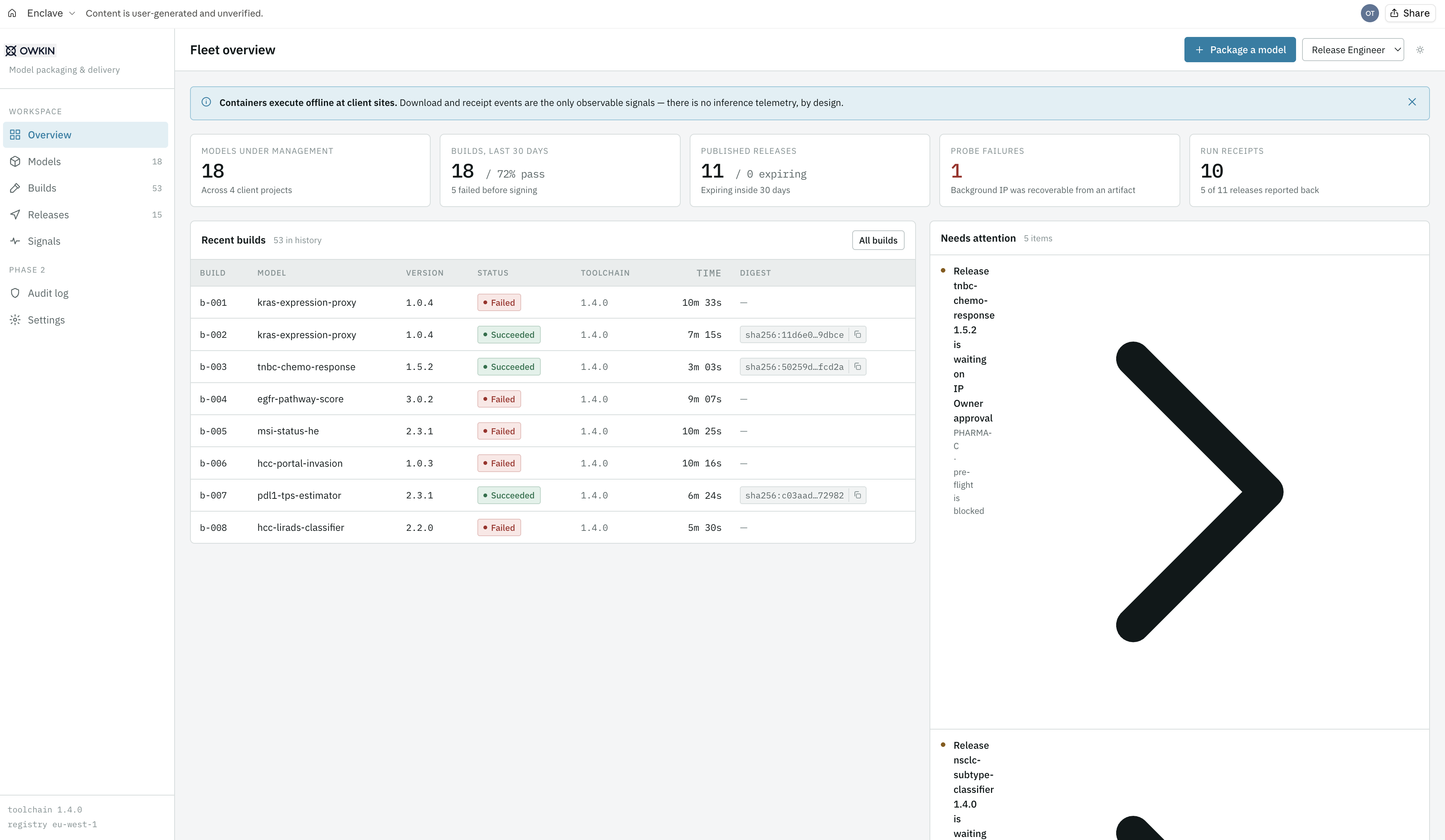1445x840 pixels.
Task: Open Settings in sidebar
Action: 86,320
